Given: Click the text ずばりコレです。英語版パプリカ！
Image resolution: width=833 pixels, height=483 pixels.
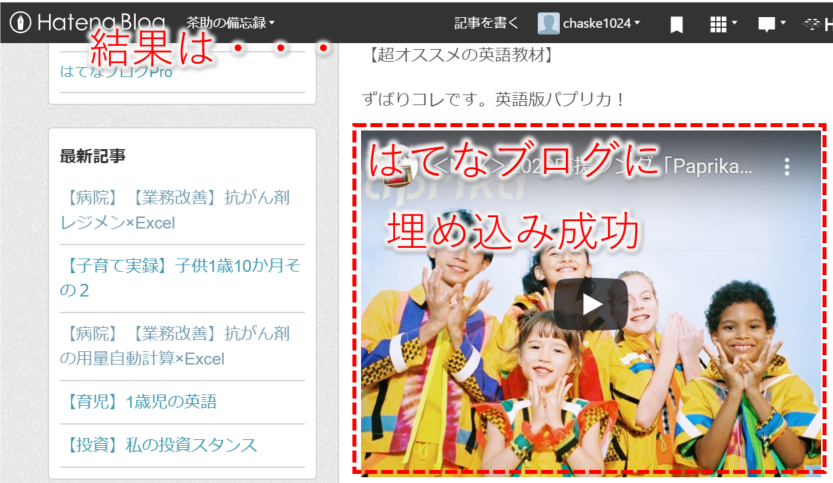Looking at the screenshot, I should (493, 99).
